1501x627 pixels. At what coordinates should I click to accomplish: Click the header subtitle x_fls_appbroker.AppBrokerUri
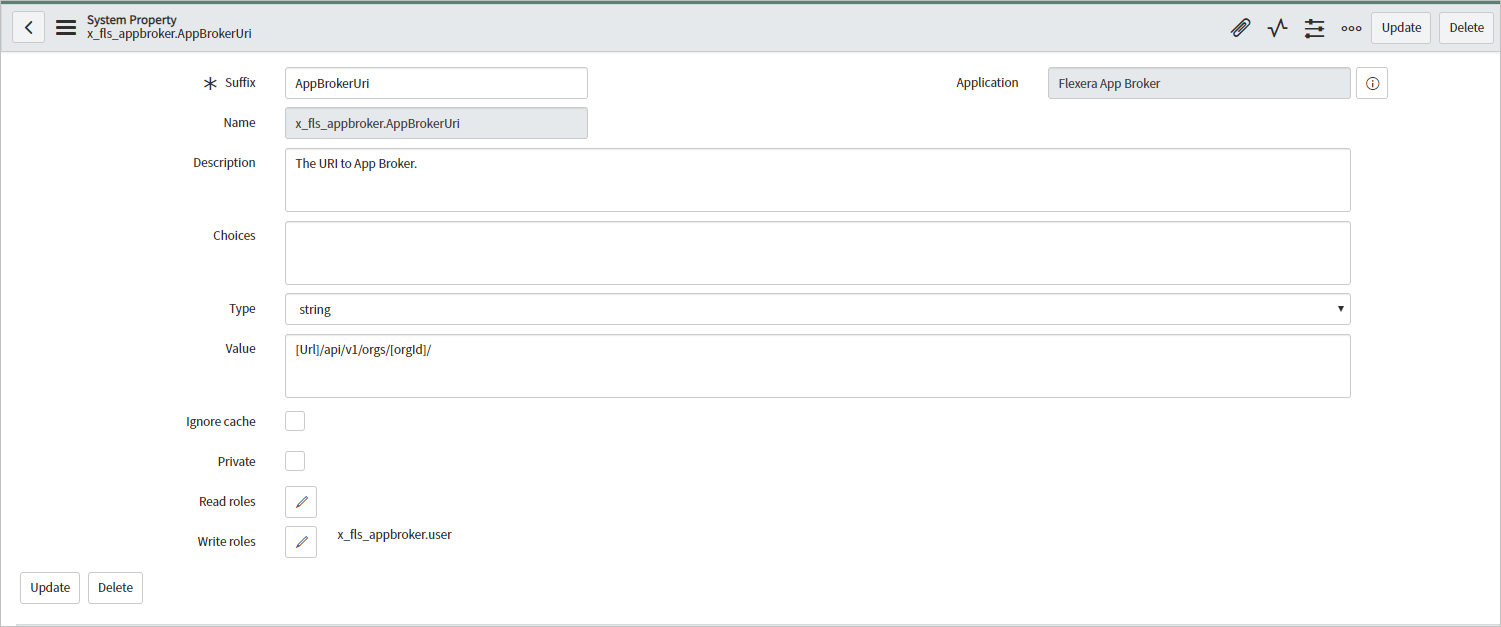pos(169,34)
